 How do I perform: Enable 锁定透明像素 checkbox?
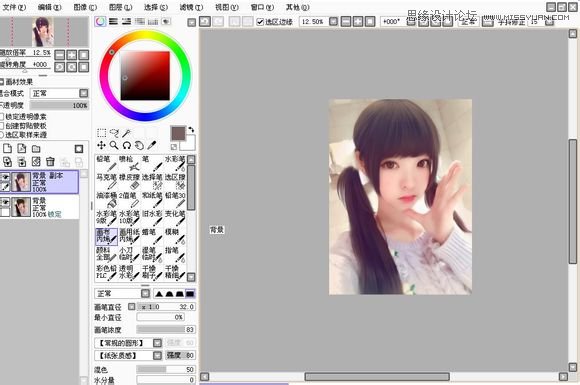tap(1, 117)
